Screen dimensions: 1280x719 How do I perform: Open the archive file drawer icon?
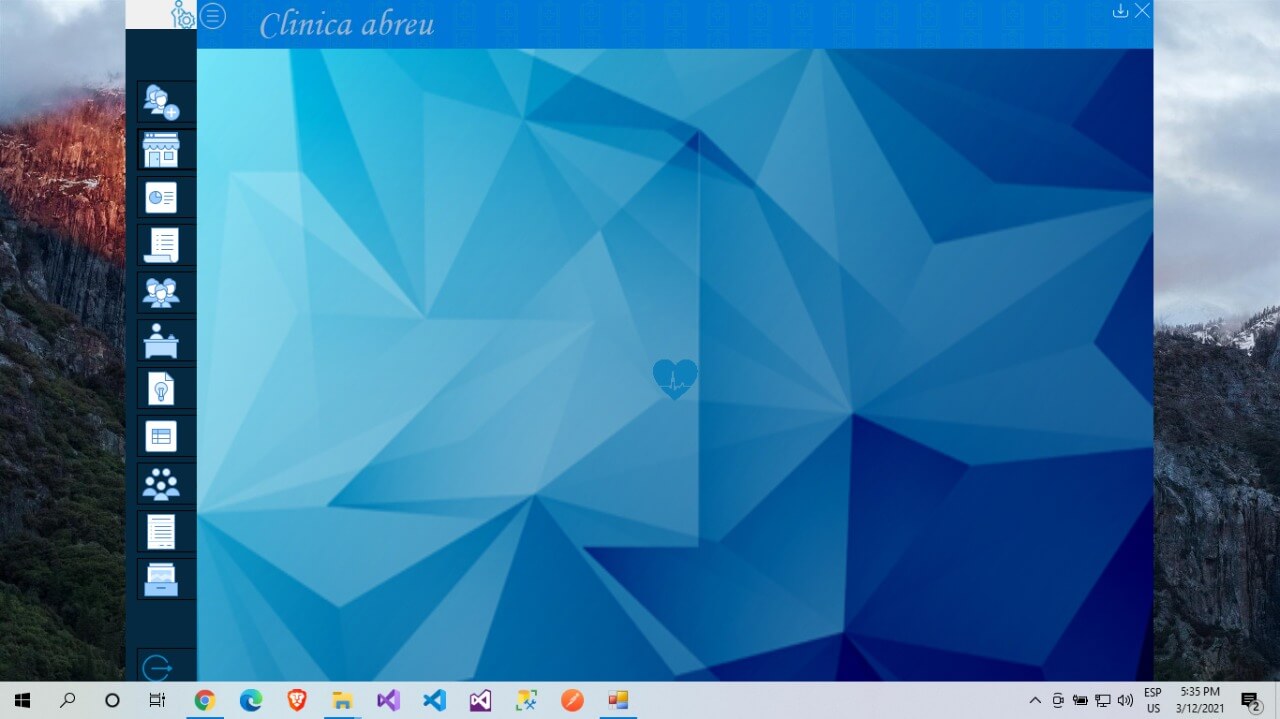pyautogui.click(x=161, y=579)
